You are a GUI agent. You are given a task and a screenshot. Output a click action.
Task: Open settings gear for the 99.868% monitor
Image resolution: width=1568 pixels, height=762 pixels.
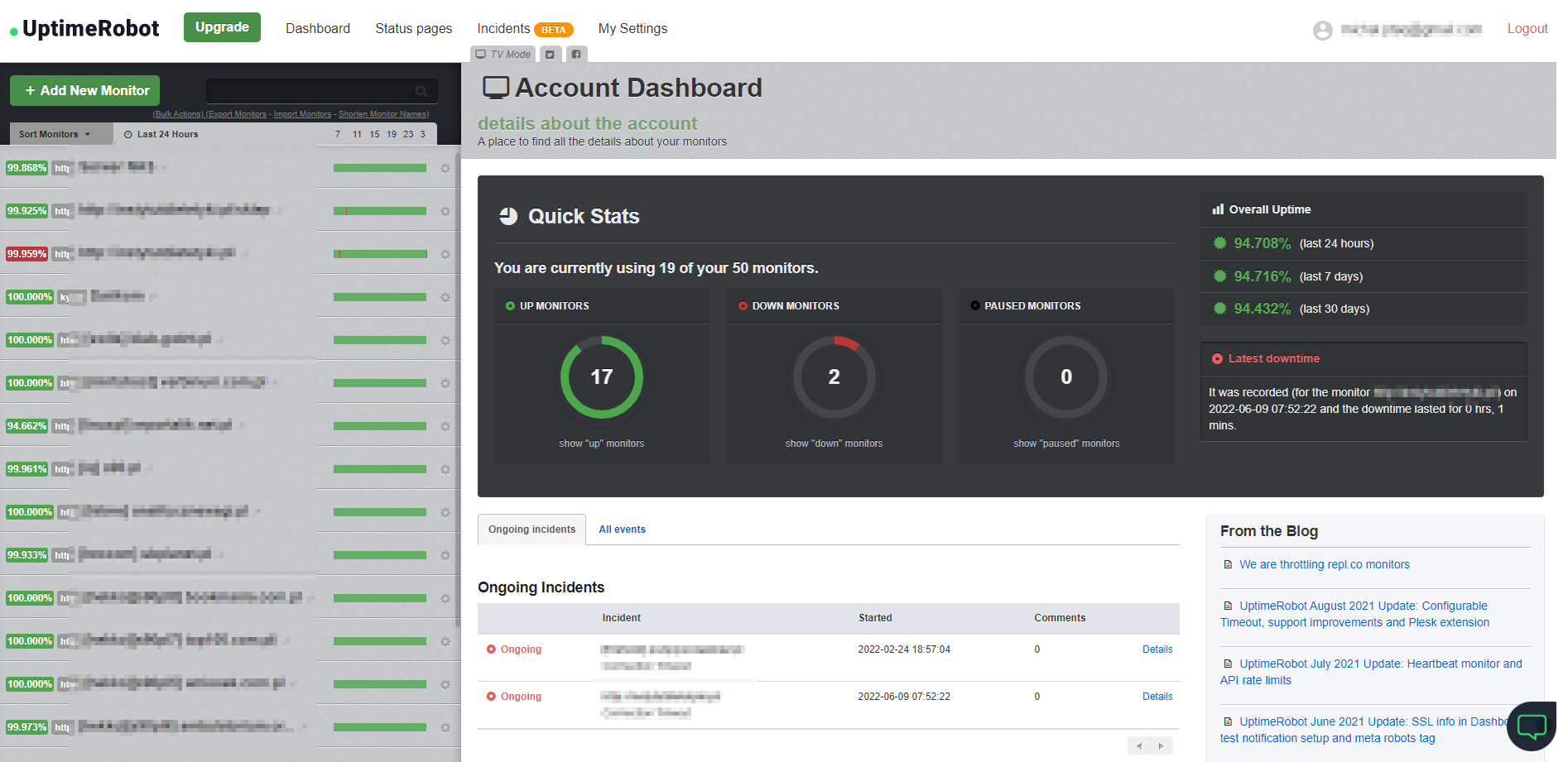(445, 168)
